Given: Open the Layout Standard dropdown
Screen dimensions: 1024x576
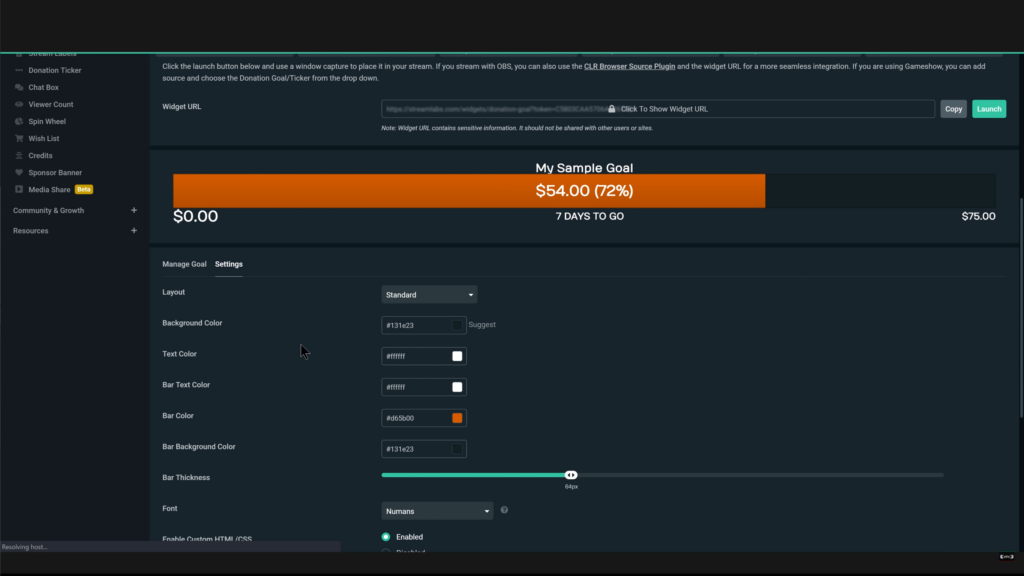Looking at the screenshot, I should click(x=429, y=295).
